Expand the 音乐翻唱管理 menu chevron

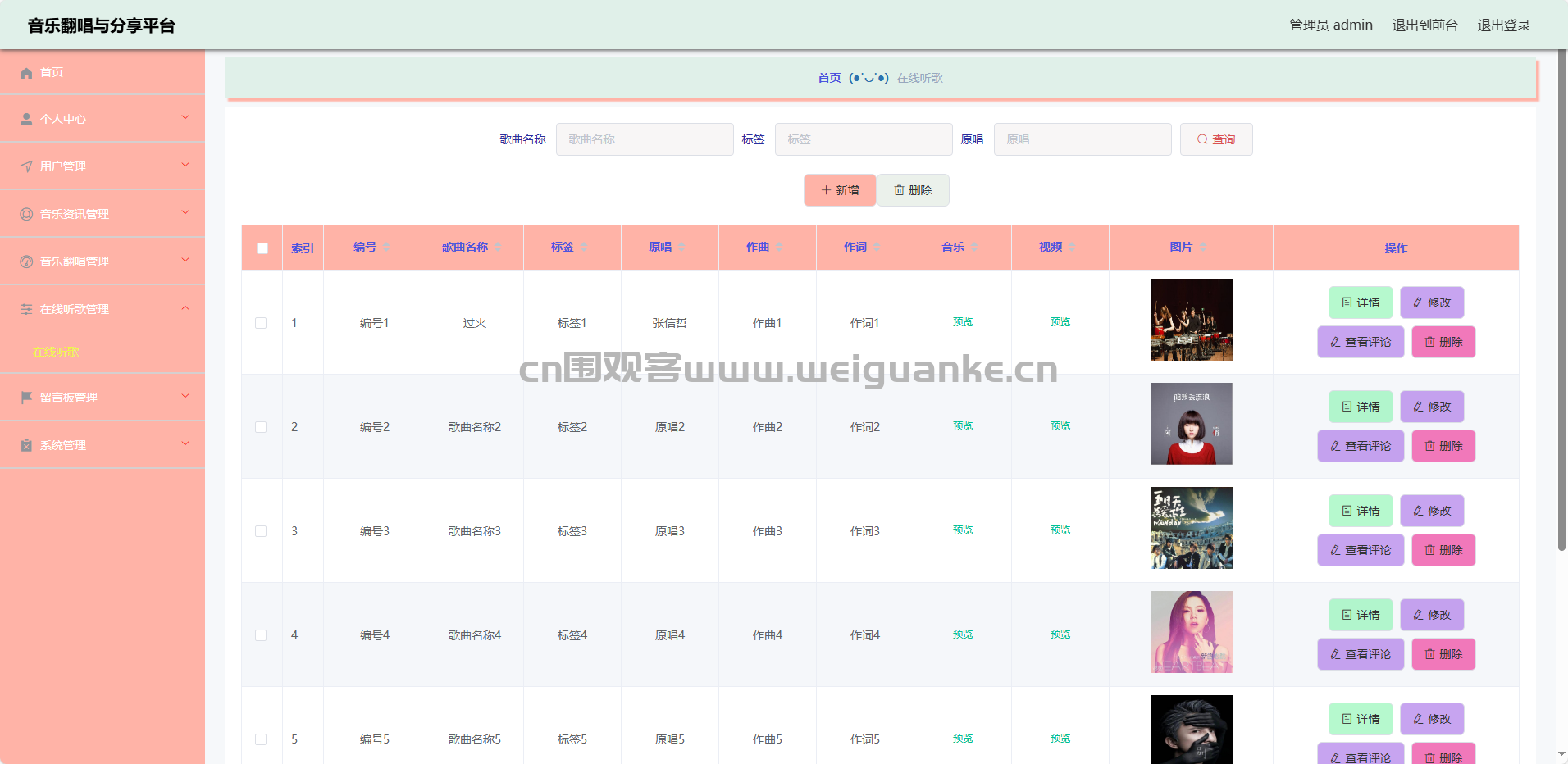185,260
